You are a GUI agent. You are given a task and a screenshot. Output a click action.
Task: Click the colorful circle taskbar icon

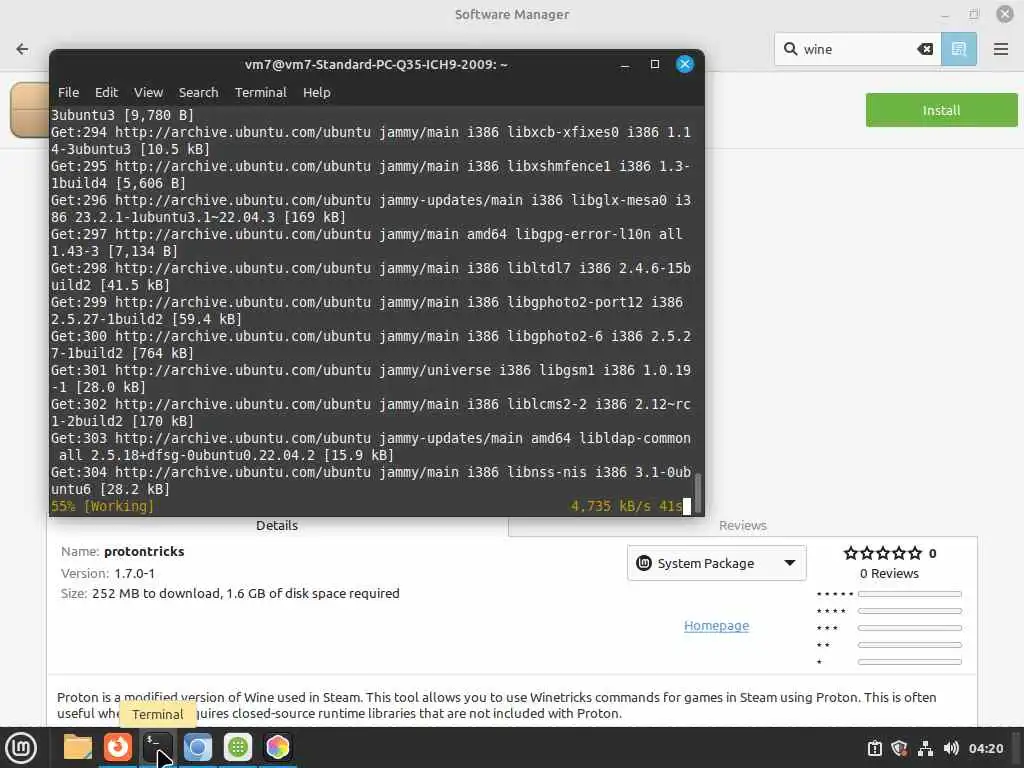(278, 747)
